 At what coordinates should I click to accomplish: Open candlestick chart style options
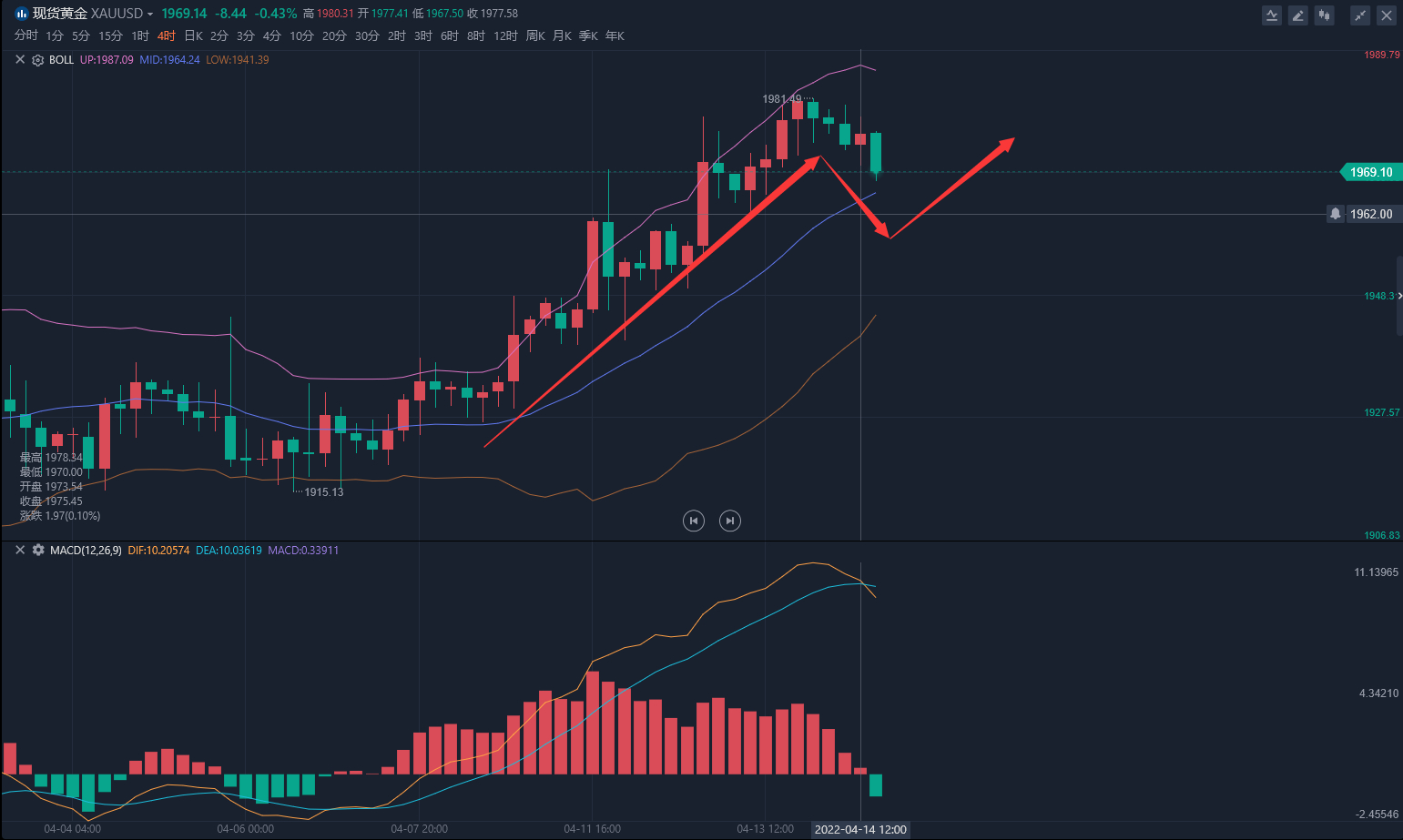click(x=1325, y=15)
